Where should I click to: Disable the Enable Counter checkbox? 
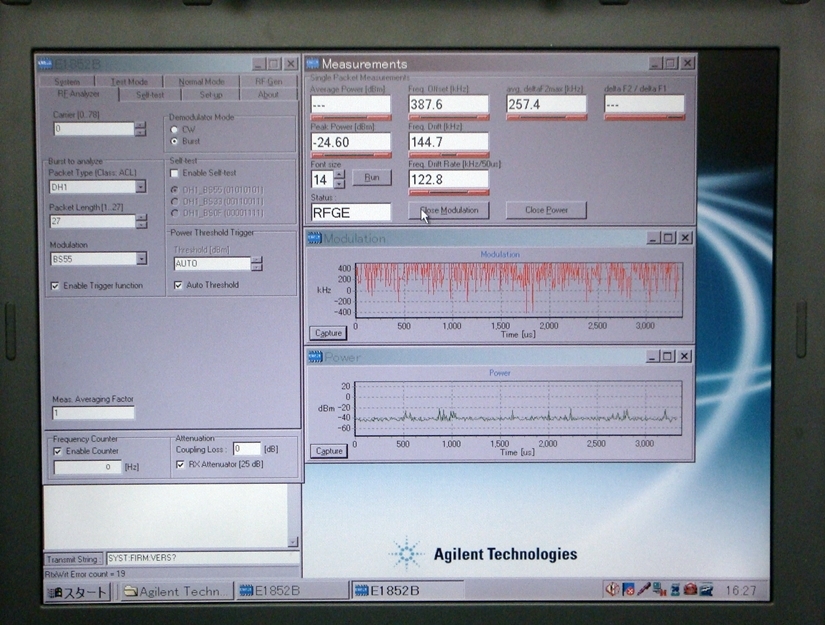coord(58,451)
